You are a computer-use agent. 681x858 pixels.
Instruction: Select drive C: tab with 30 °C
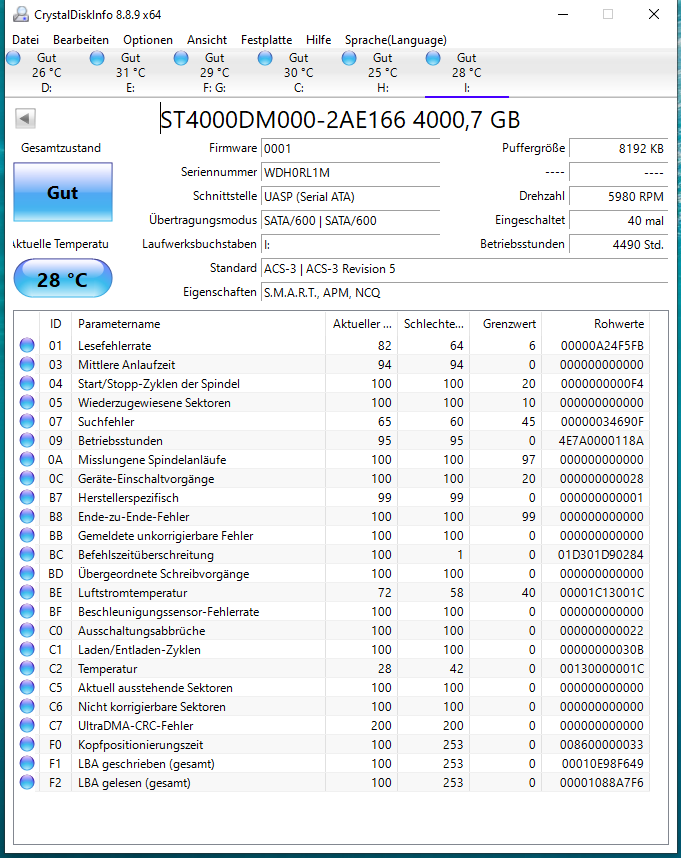(x=299, y=73)
